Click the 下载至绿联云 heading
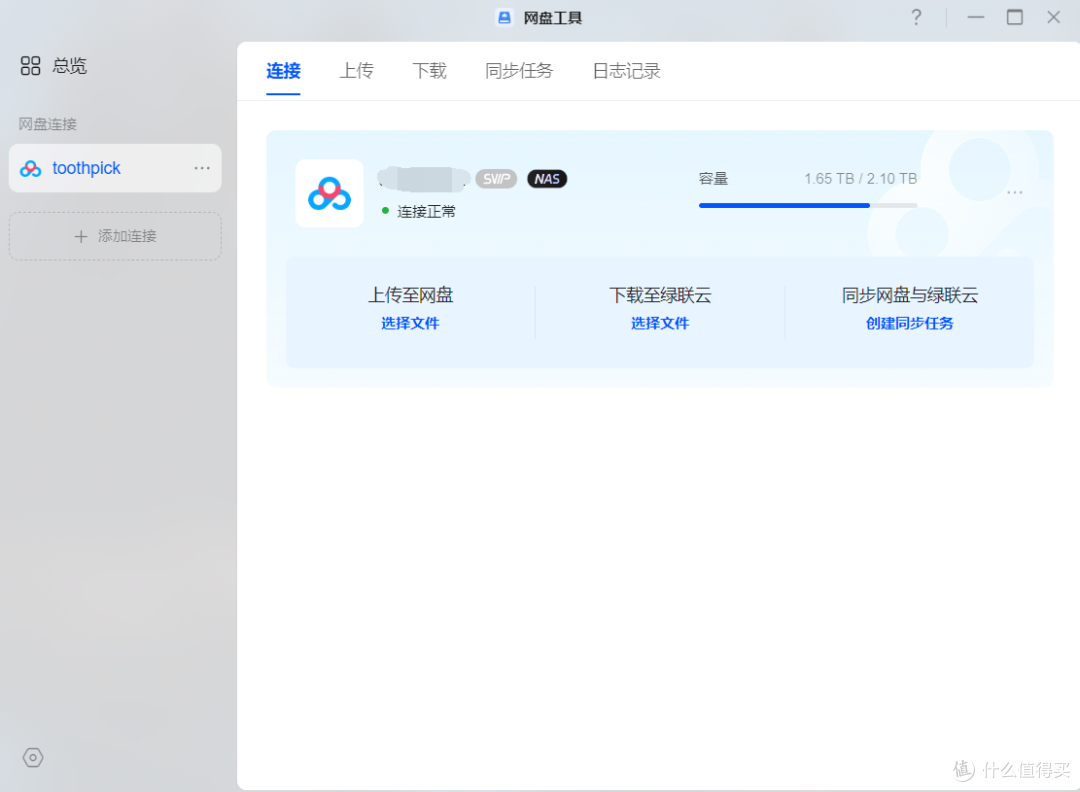1080x792 pixels. tap(660, 295)
